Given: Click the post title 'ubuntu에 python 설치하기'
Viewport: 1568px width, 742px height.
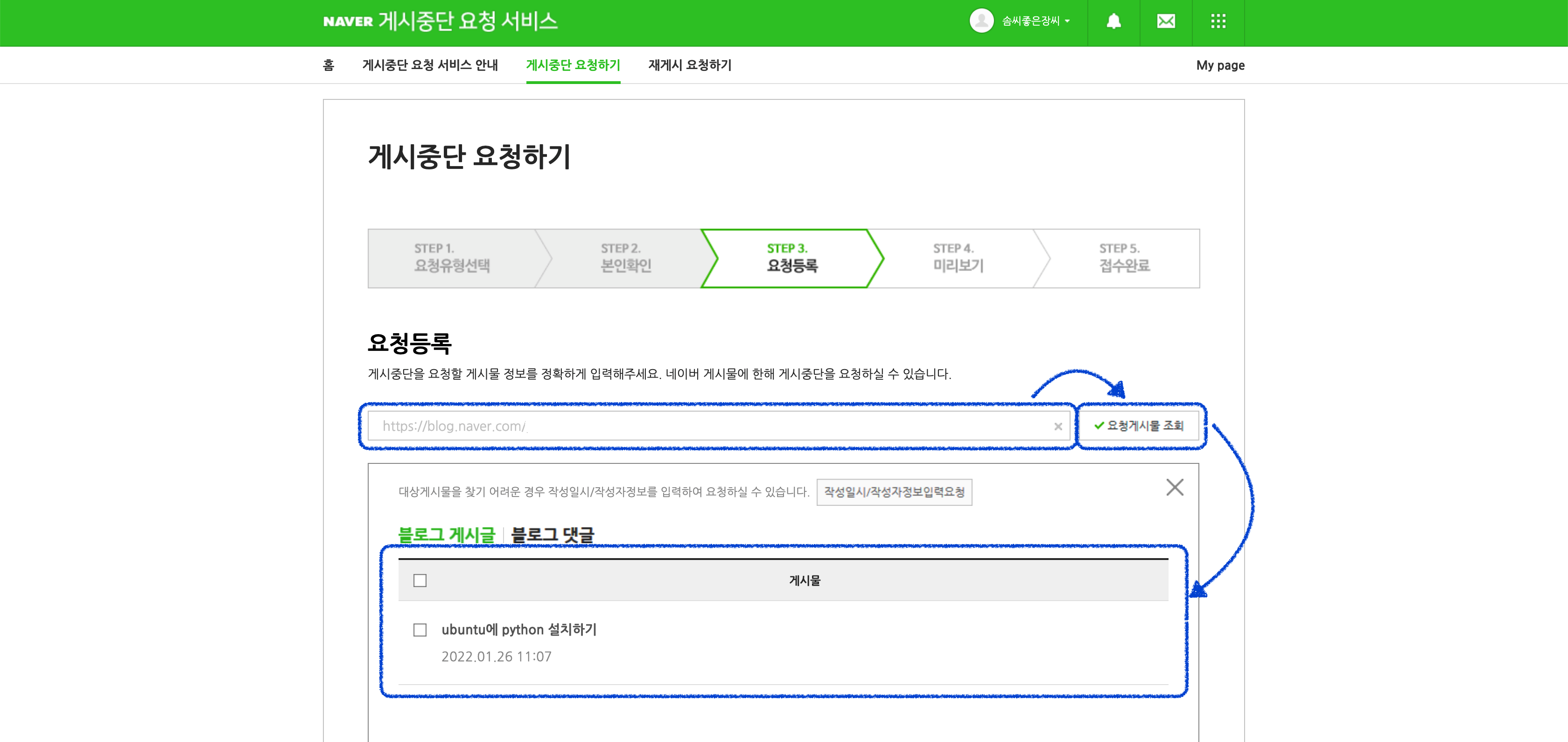Looking at the screenshot, I should tap(518, 630).
